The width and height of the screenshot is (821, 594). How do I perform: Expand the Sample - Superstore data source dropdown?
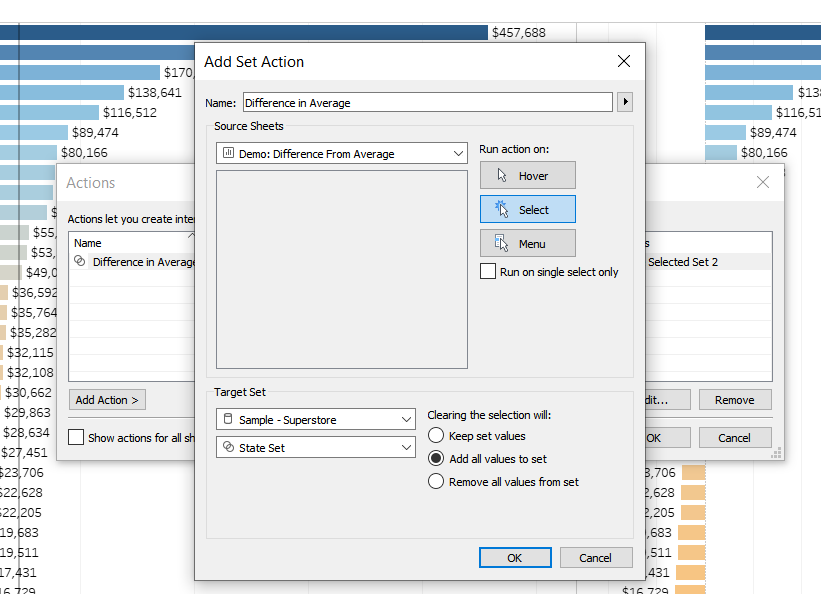[x=315, y=420]
